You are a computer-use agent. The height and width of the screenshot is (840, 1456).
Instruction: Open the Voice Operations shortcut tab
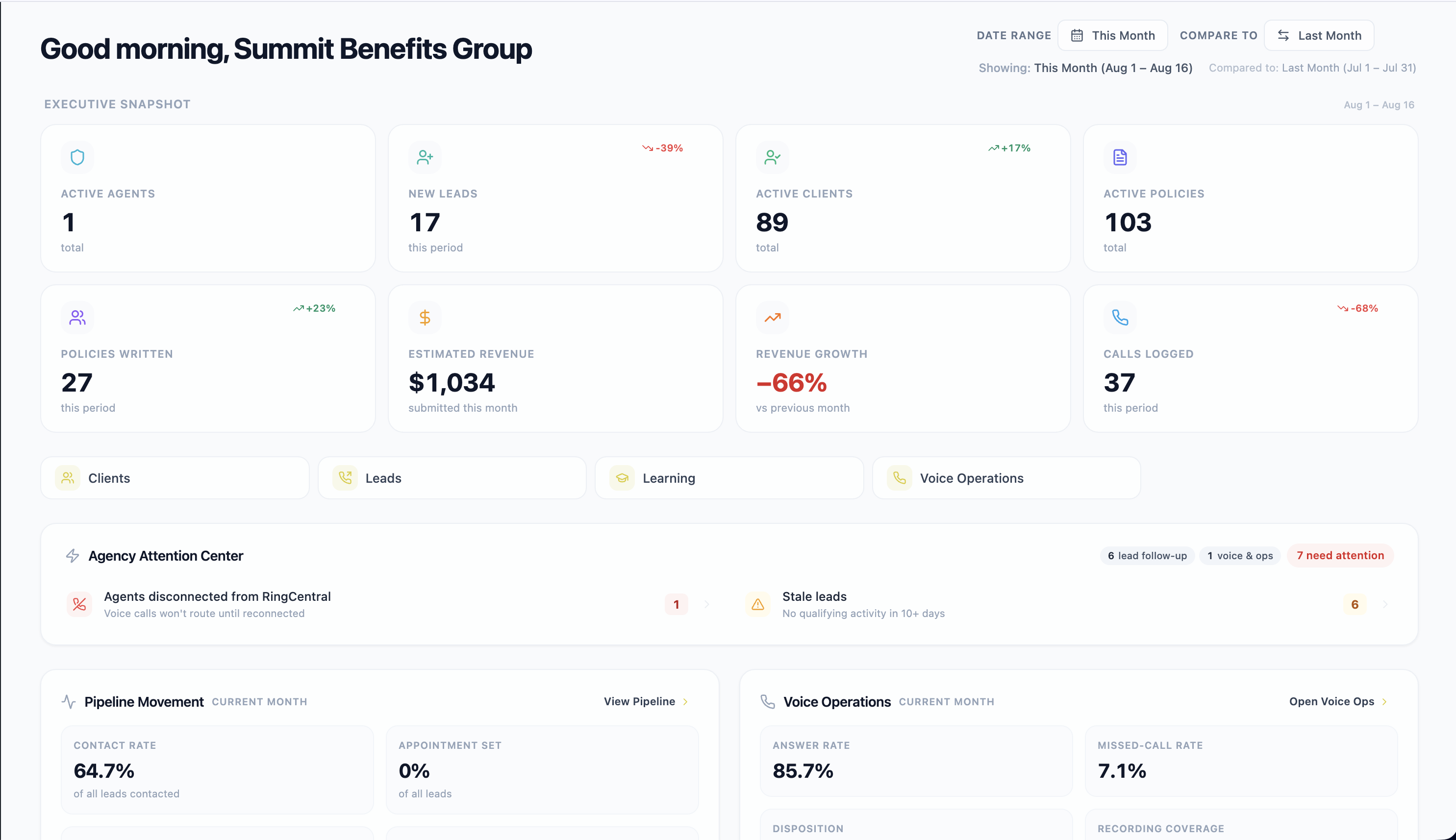point(1006,478)
